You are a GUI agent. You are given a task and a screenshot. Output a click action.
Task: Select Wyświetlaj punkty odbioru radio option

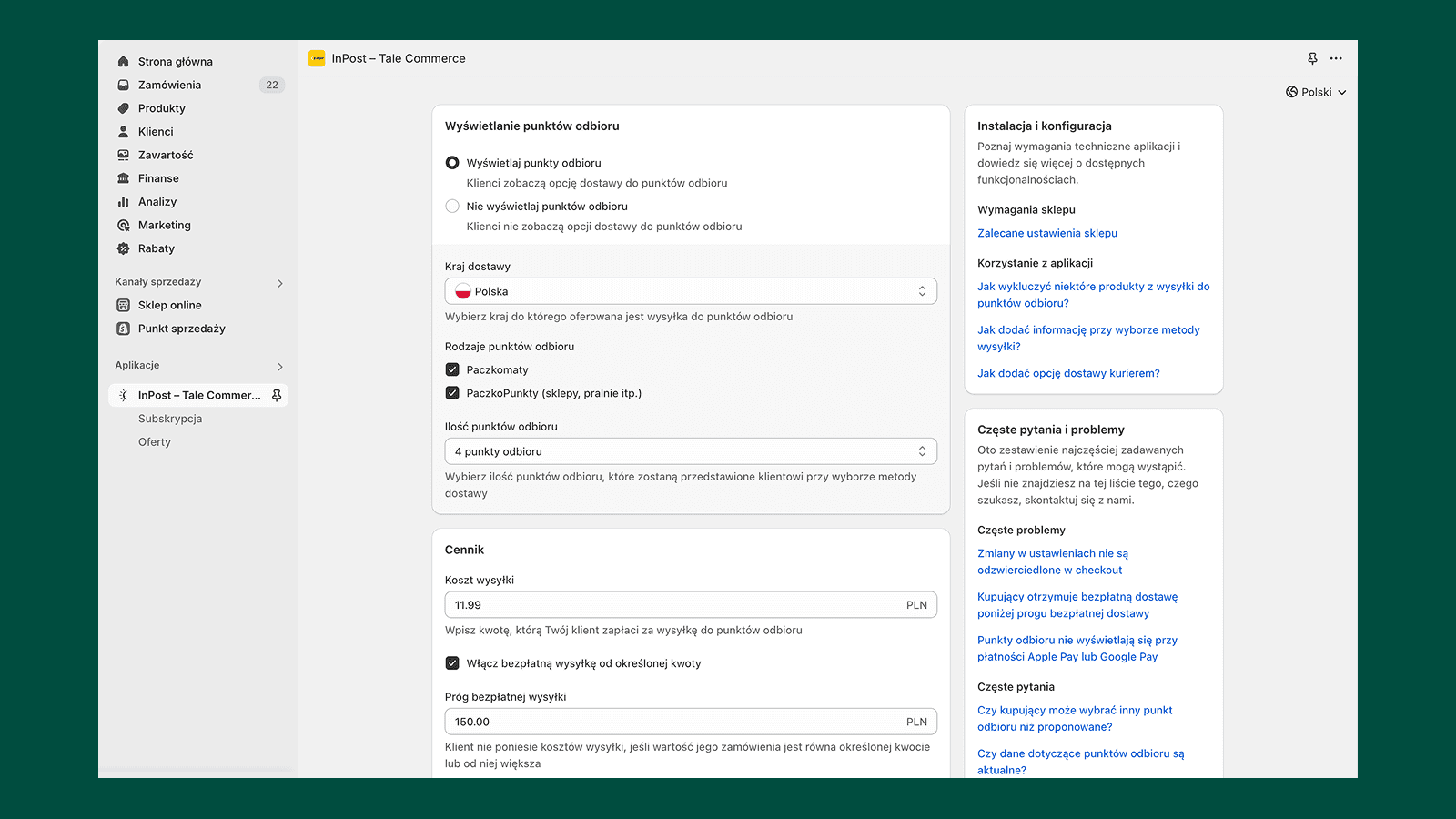click(452, 163)
